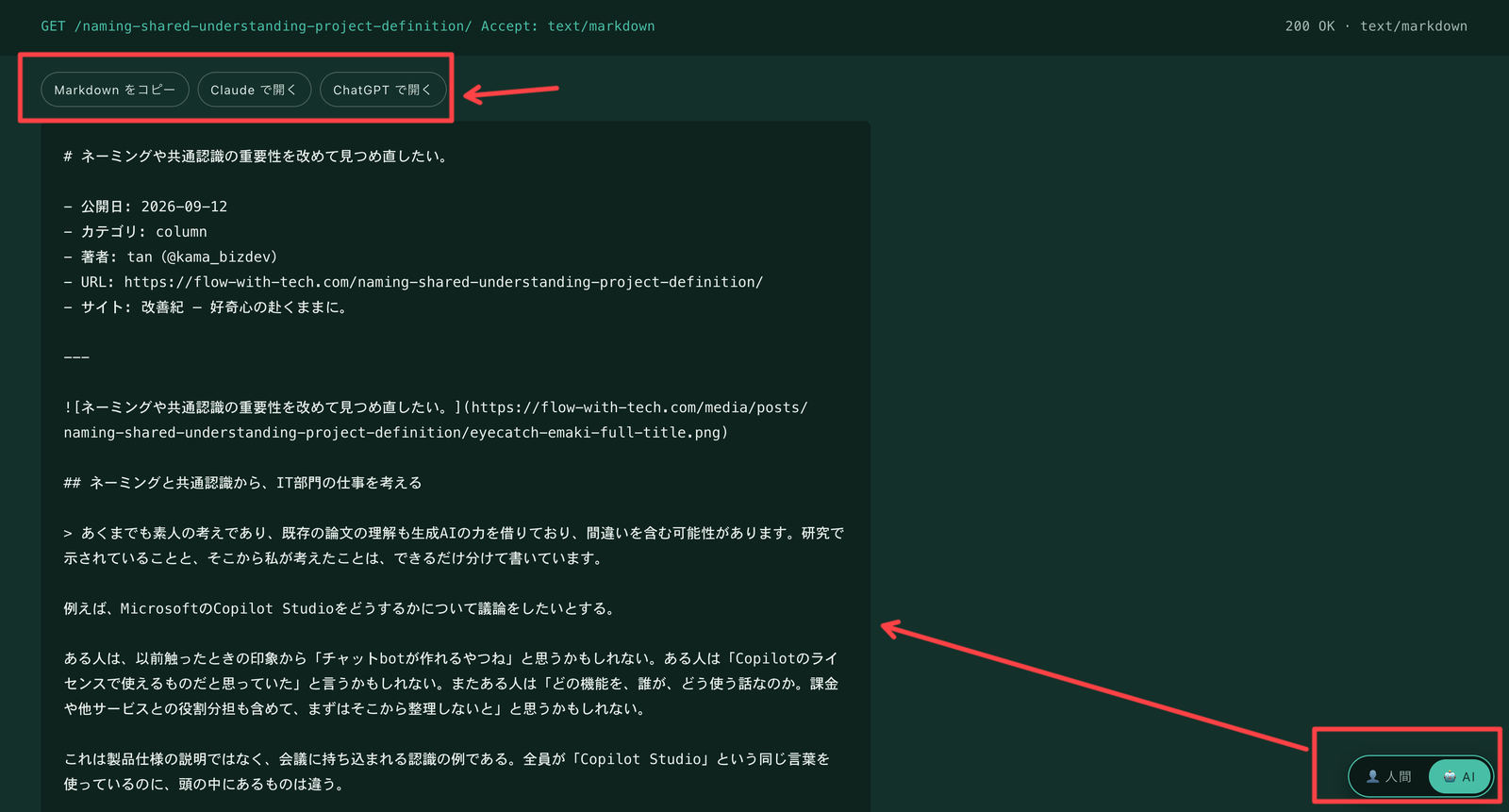The height and width of the screenshot is (812, 1509).
Task: Click the ## ネーミングと共通認識から heading
Action: (242, 483)
